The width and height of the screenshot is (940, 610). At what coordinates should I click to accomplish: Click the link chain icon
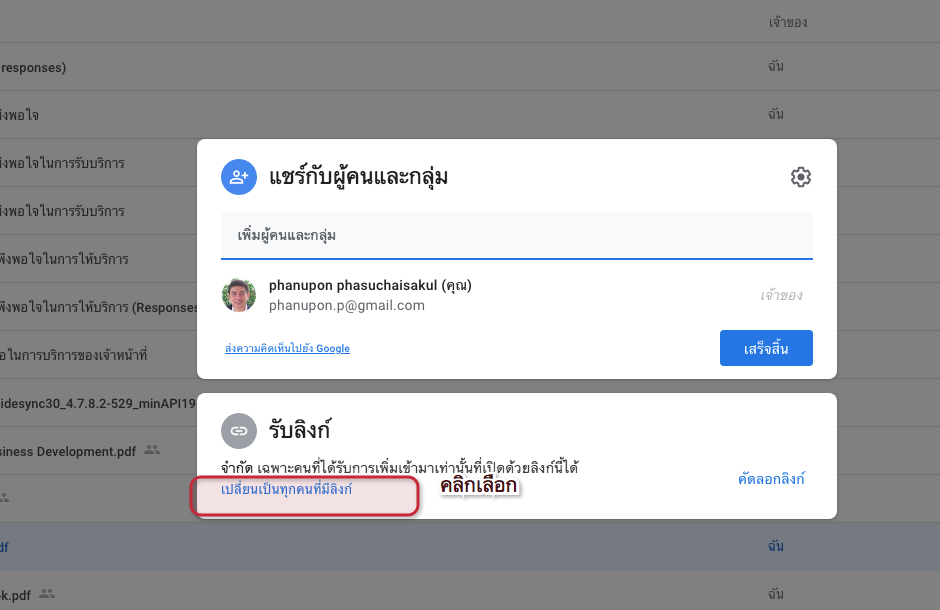point(239,431)
